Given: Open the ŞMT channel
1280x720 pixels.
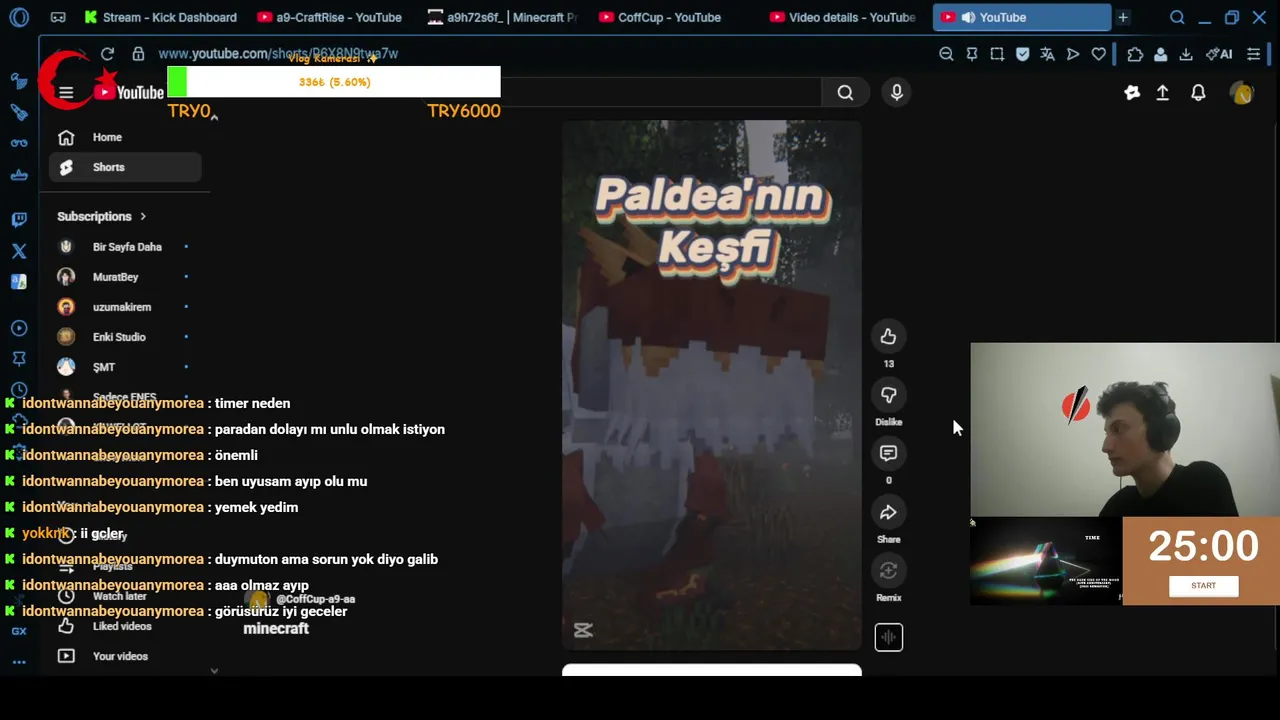Looking at the screenshot, I should point(125,367).
